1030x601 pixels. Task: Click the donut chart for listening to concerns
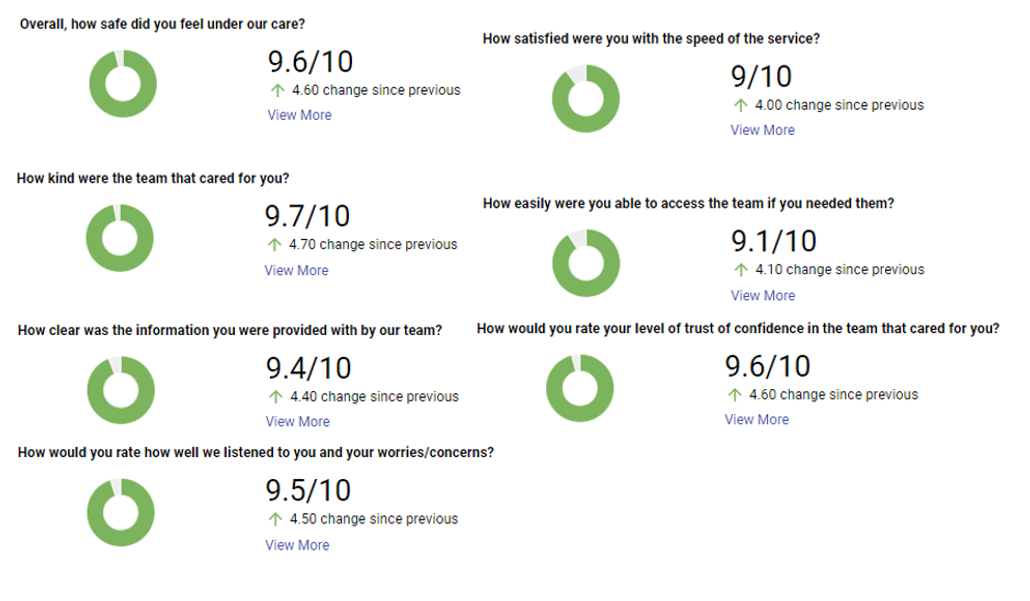click(x=121, y=512)
